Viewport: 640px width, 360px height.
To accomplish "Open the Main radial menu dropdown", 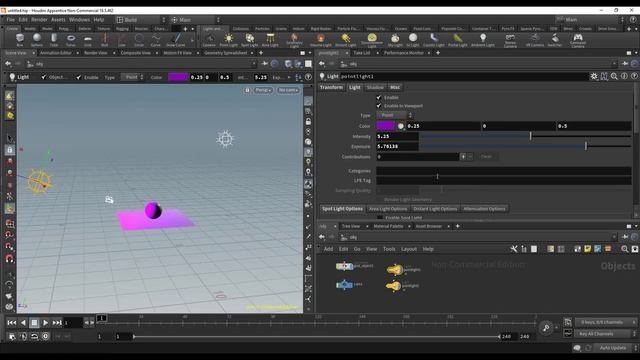I will 195,20.
